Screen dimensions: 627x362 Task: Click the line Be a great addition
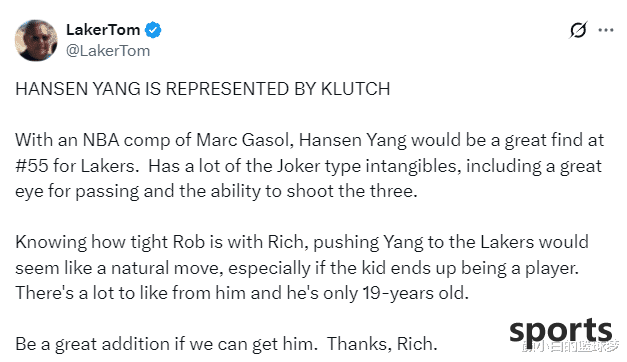click(x=226, y=344)
